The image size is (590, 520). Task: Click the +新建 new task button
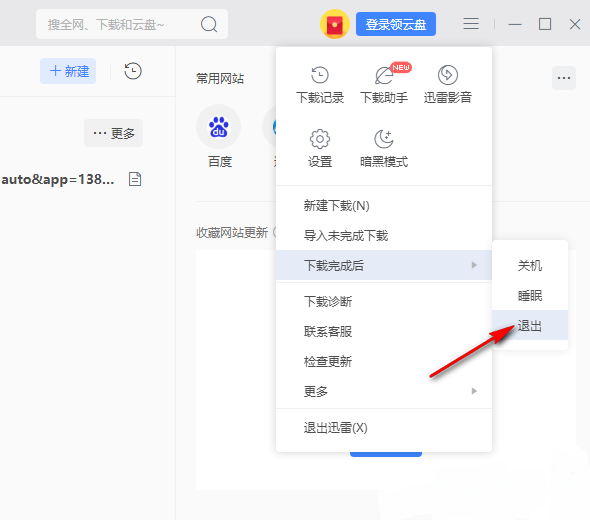tap(68, 71)
